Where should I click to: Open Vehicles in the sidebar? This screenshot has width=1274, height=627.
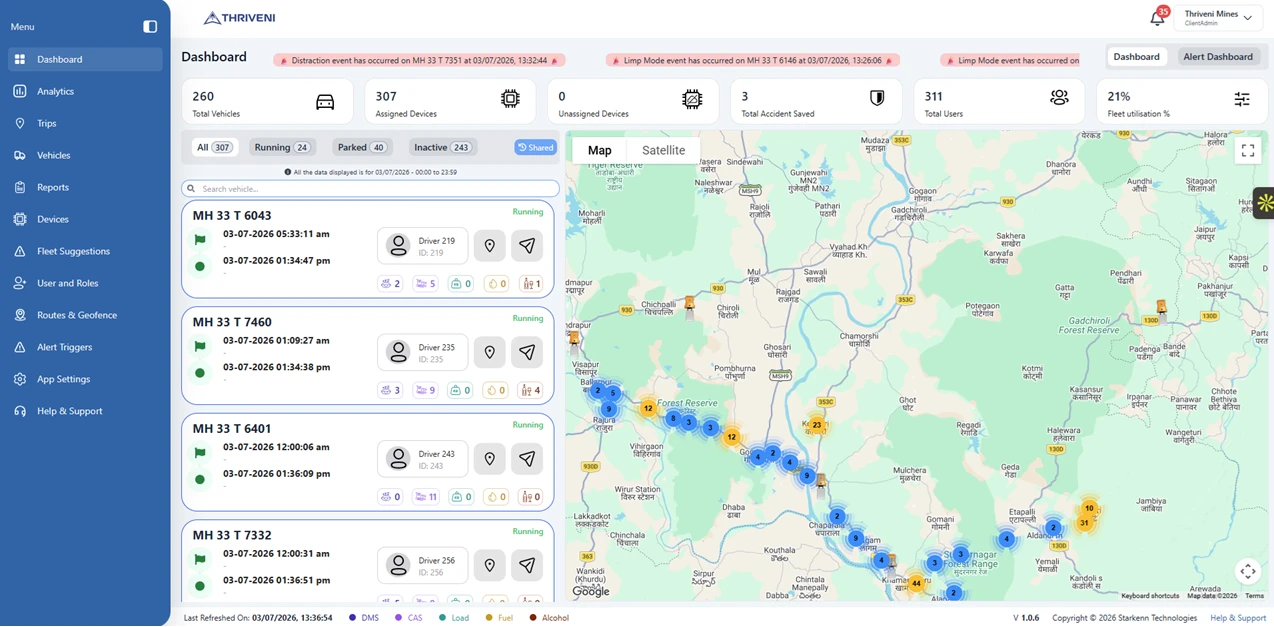[85, 155]
